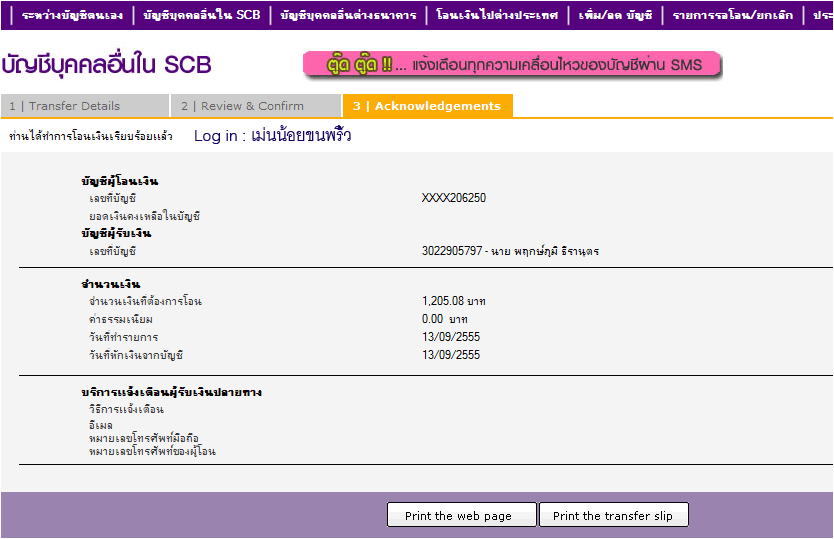Click the Log in username text

272,136
